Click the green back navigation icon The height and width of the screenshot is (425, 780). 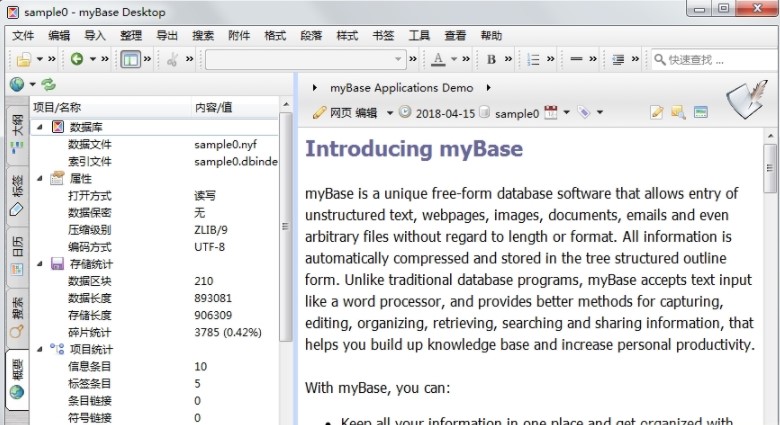pyautogui.click(x=77, y=59)
